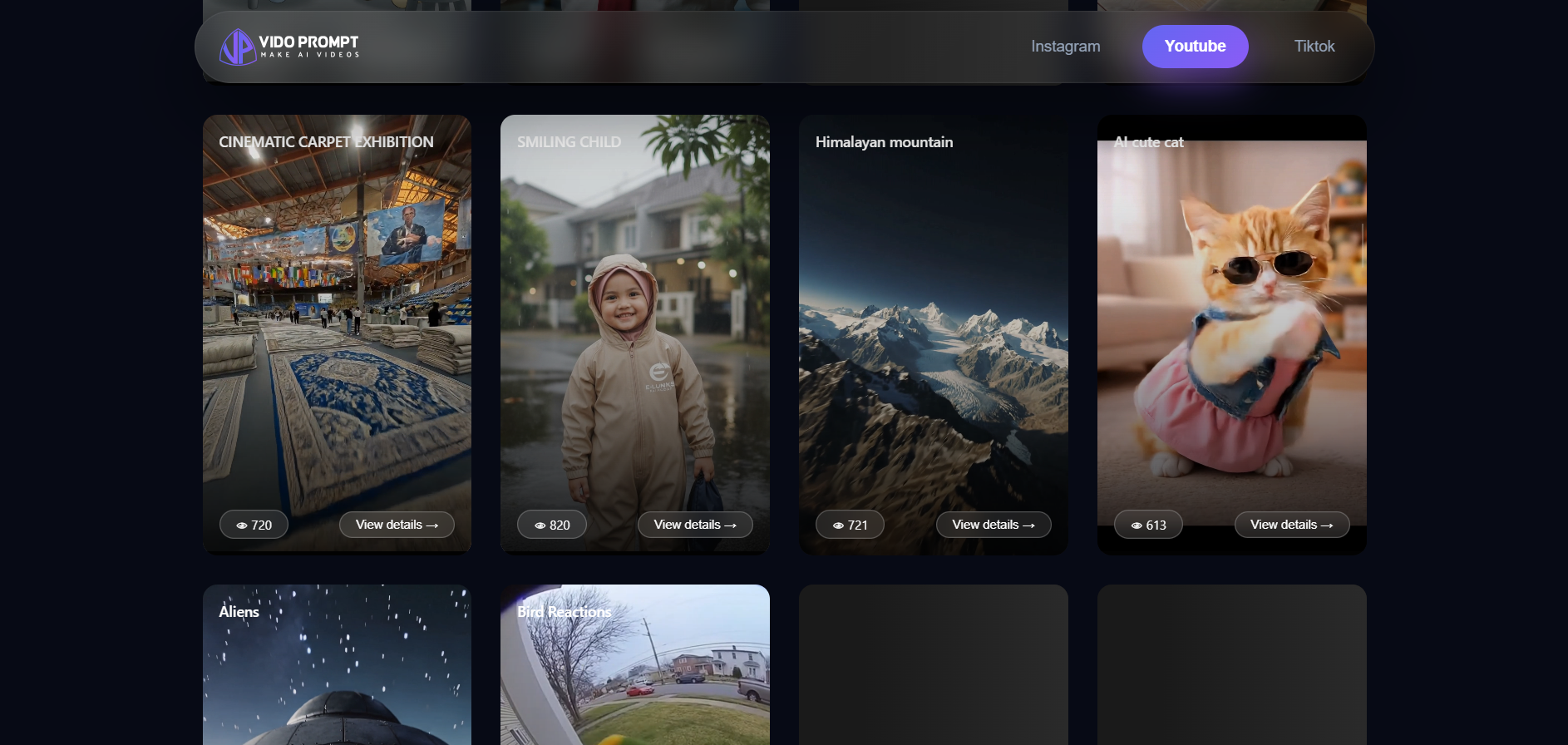Click the "Himalayan mountain" title text

pyautogui.click(x=884, y=142)
